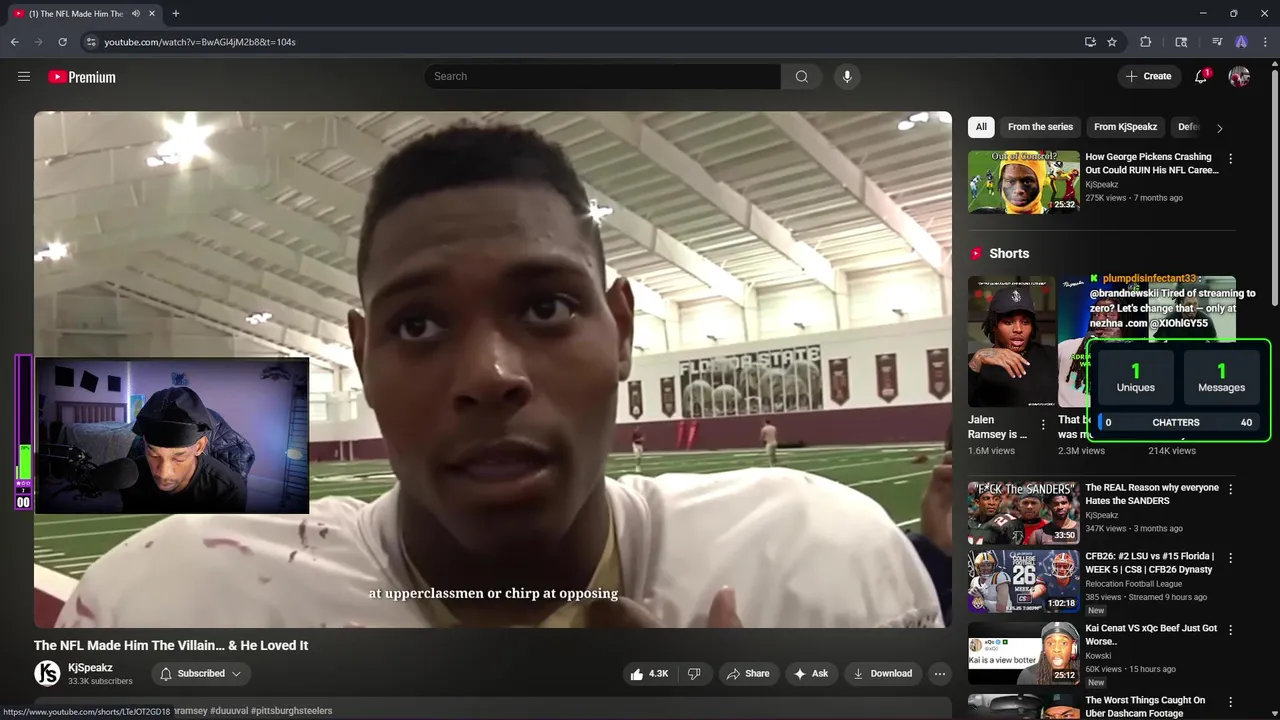The height and width of the screenshot is (720, 1280).
Task: Expand the Subscribed notification dropdown
Action: point(201,674)
